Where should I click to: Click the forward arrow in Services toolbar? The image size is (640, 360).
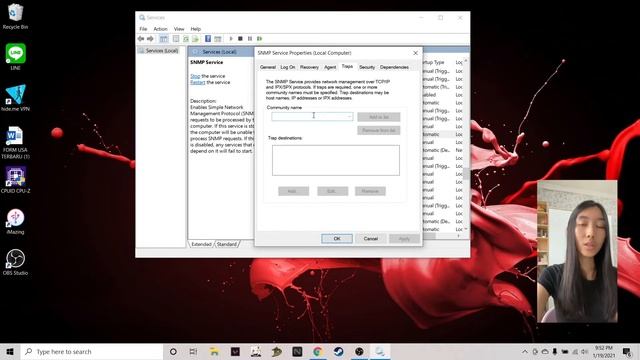point(151,38)
